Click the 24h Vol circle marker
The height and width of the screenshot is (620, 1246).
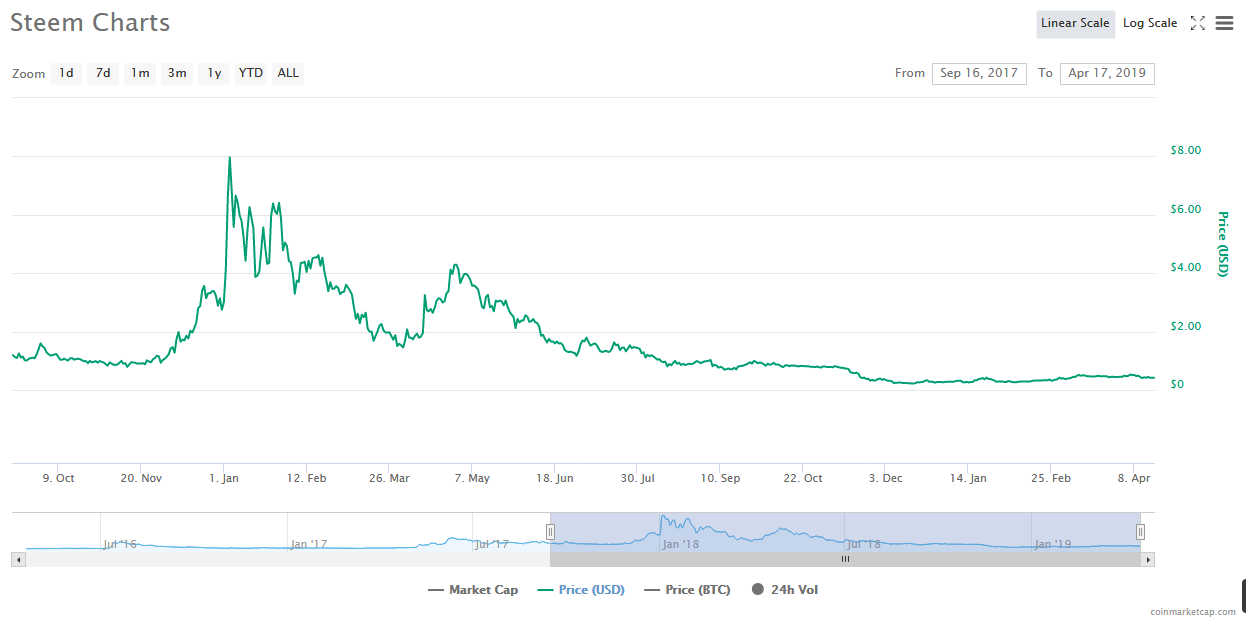point(758,589)
